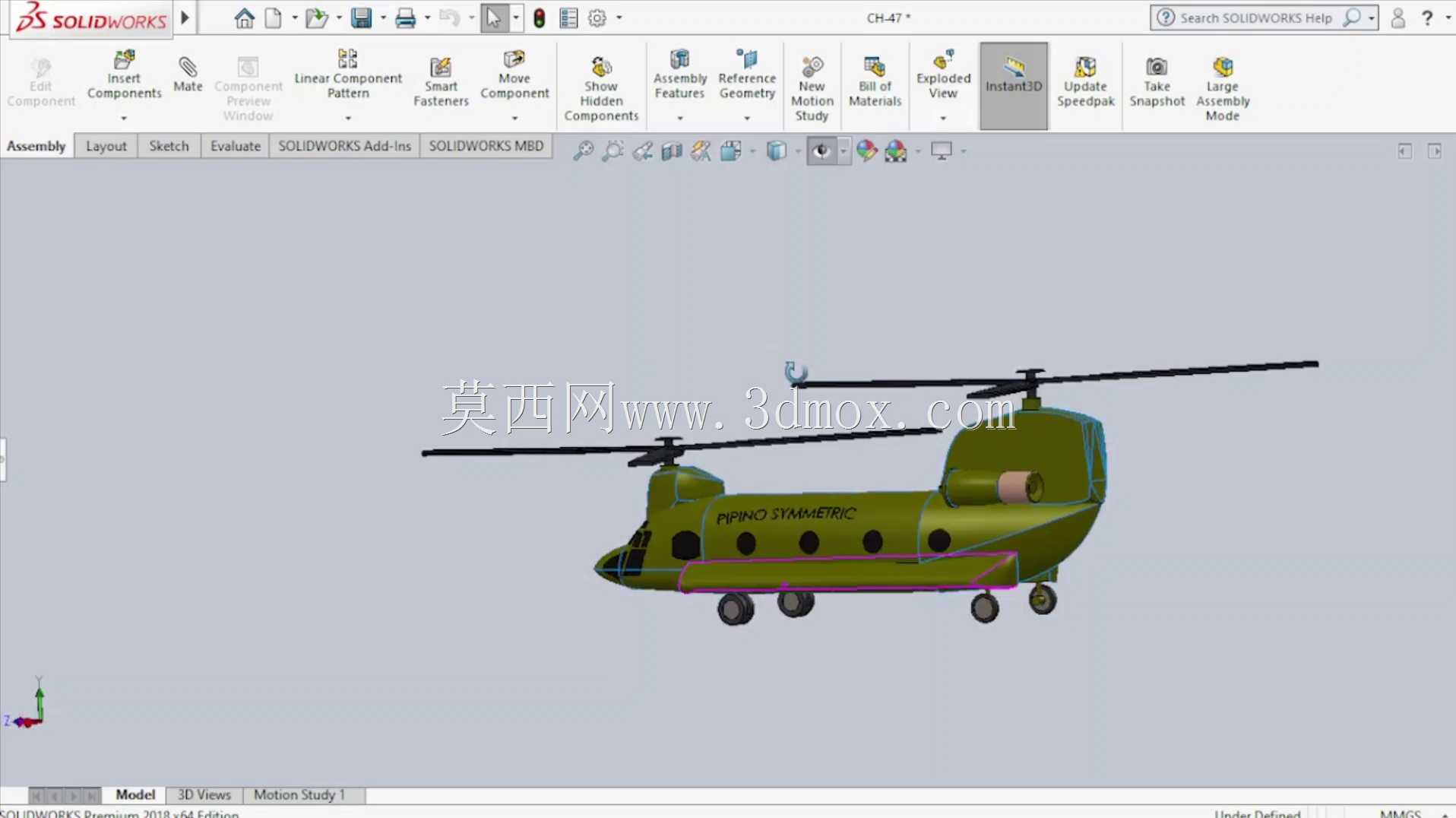Take Snapshot of the assembly
1456x818 pixels.
[x=1157, y=82]
